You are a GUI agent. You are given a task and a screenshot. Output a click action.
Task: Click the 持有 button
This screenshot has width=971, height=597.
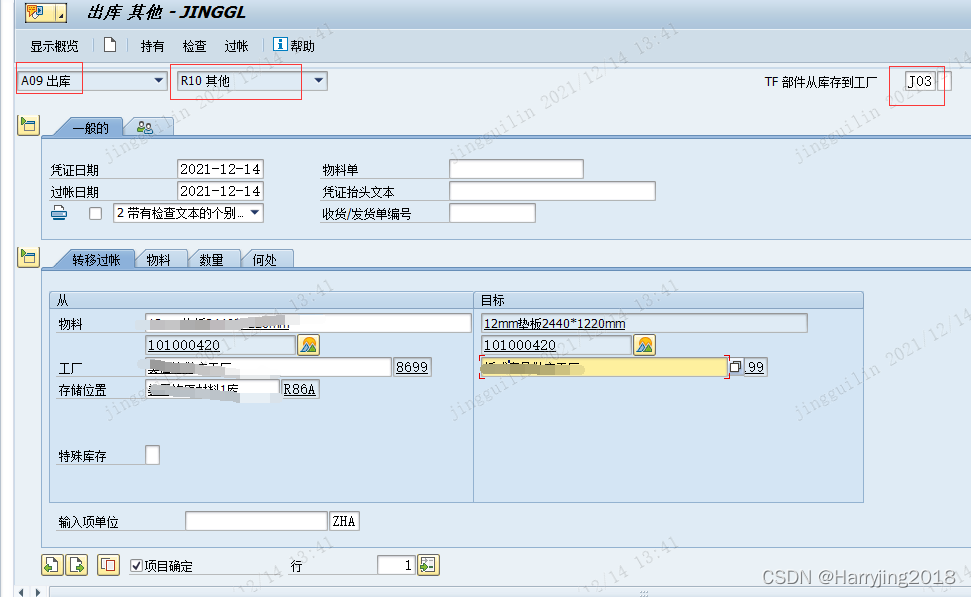point(152,46)
